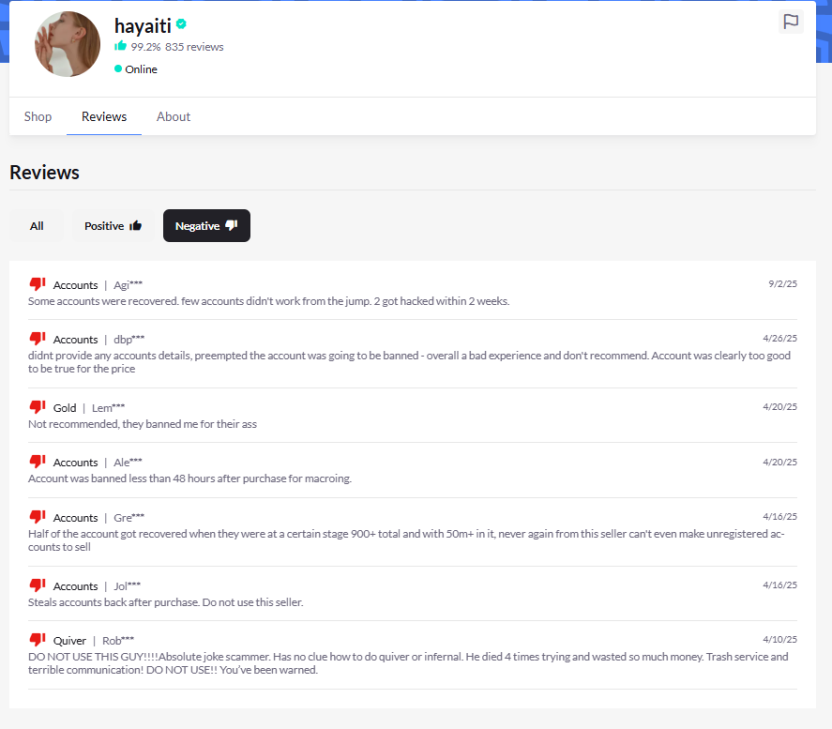Click the 99.2% rating text
The height and width of the screenshot is (729, 832).
(x=145, y=47)
